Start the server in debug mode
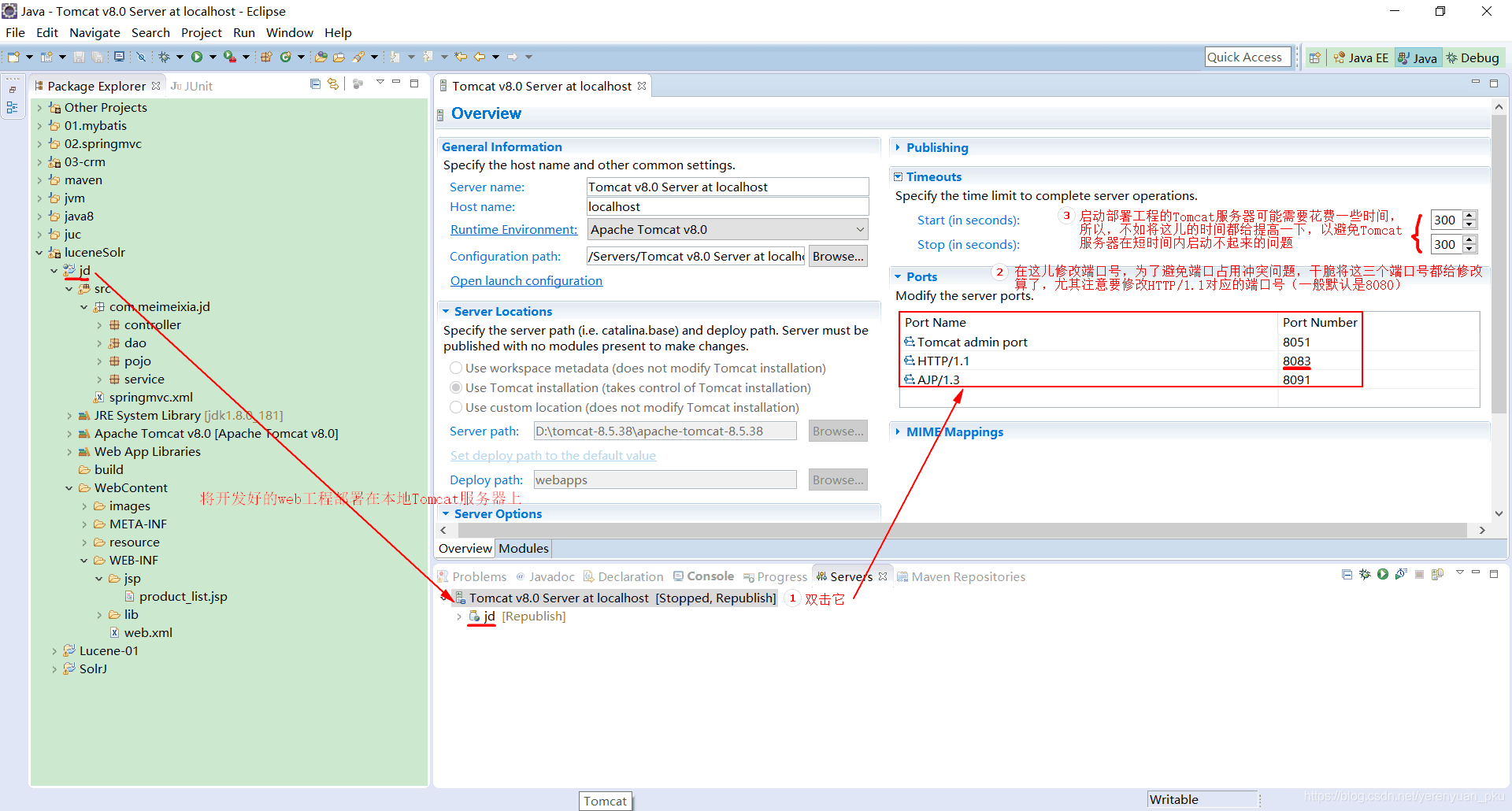This screenshot has height=811, width=1512. click(1365, 575)
